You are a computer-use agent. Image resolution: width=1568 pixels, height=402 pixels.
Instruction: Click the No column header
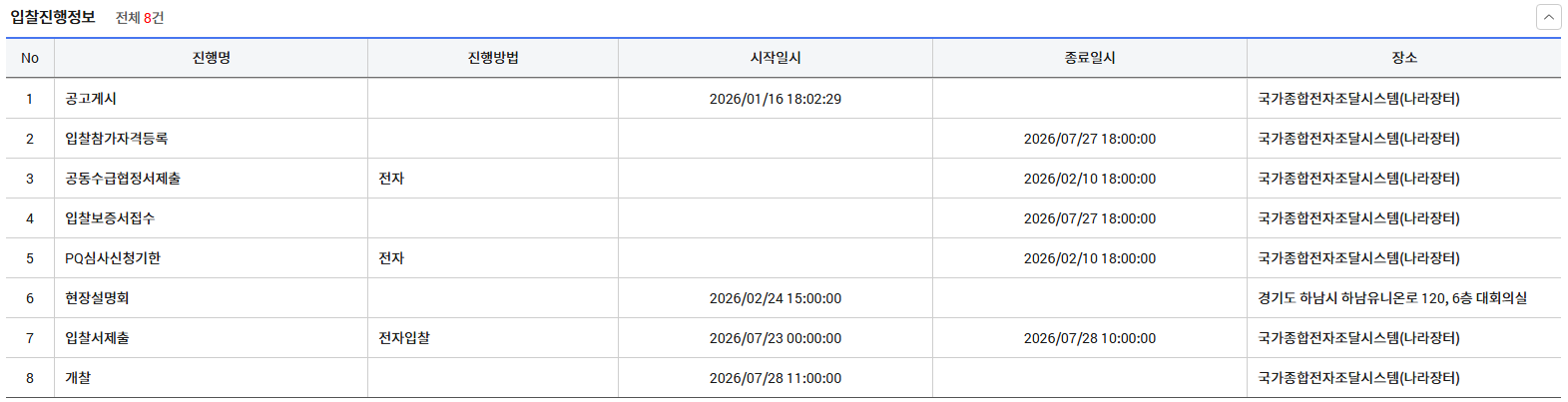[x=30, y=58]
